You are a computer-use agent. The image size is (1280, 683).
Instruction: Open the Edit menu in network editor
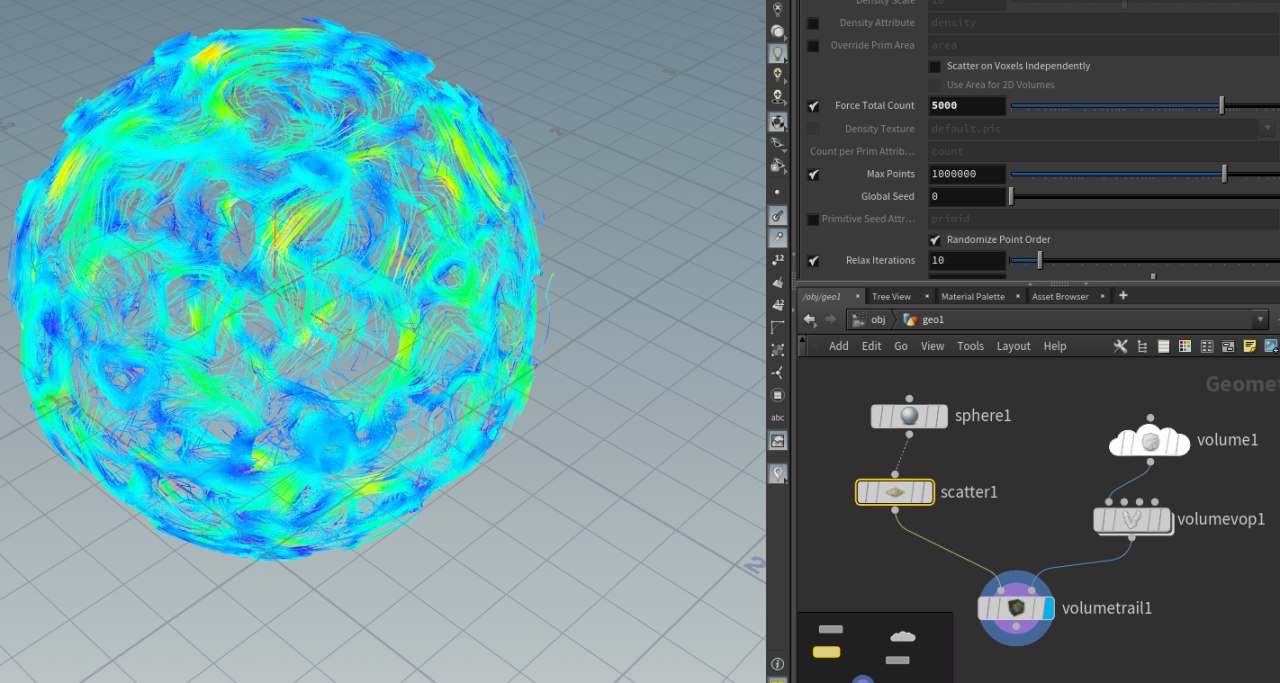click(871, 346)
